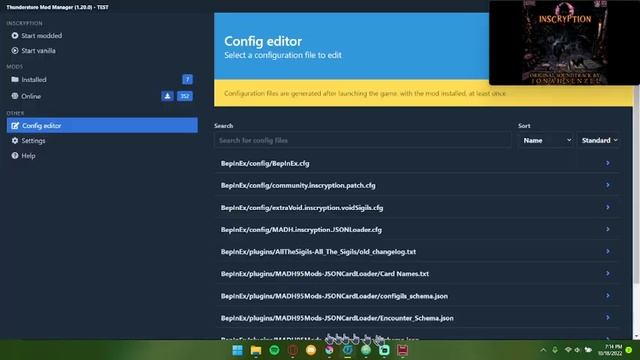Click the Thunderstore Mod Manager taskbar icon

347,350
